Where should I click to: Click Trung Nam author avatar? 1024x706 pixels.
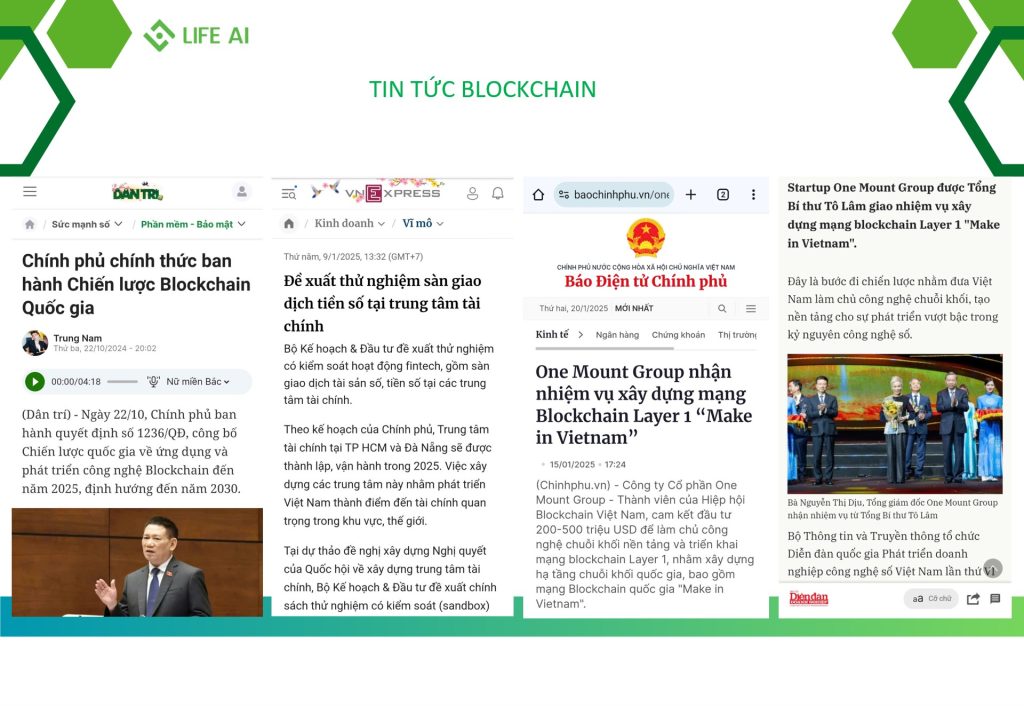tap(35, 343)
